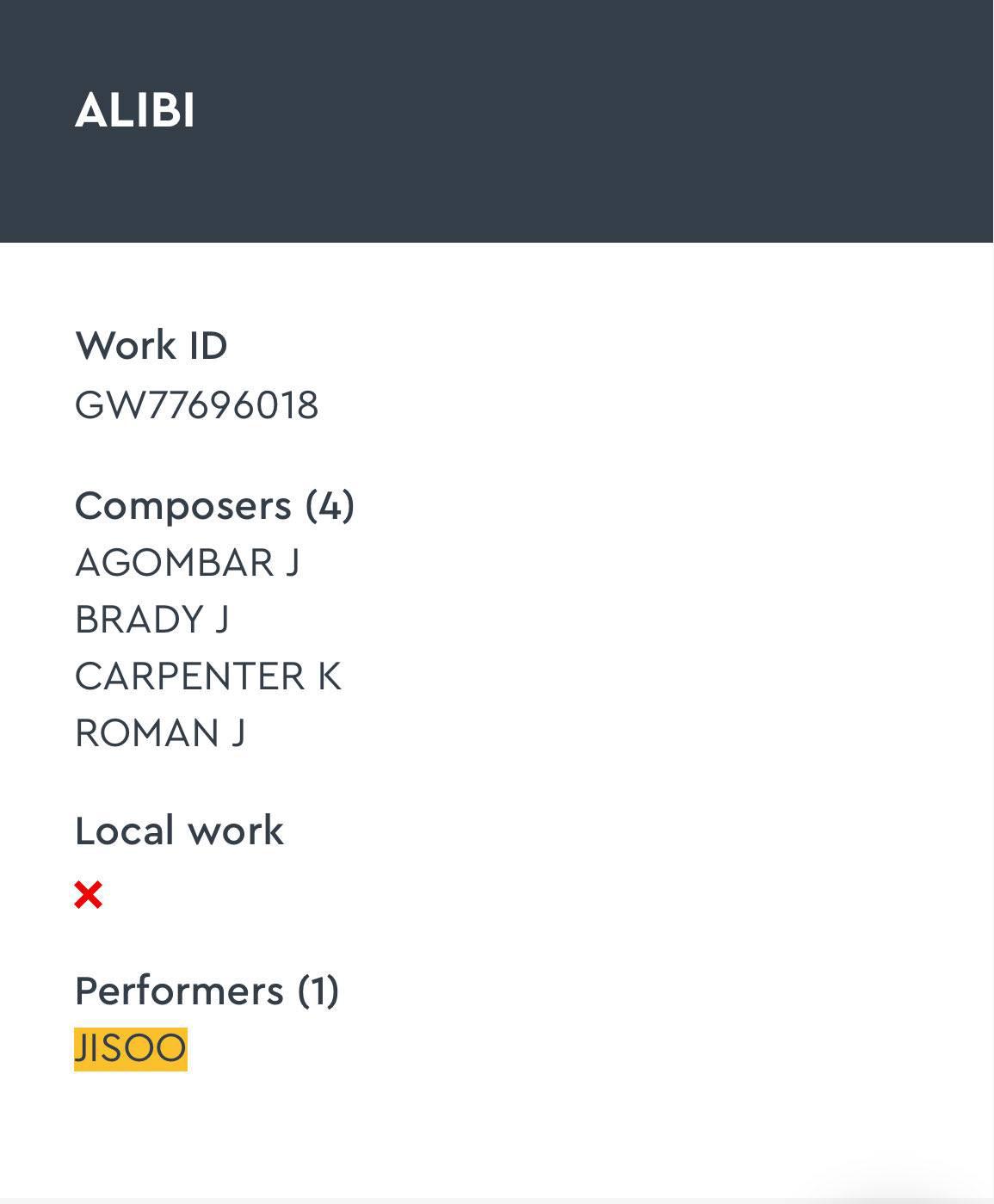Click the dark header banner background

[602, 120]
